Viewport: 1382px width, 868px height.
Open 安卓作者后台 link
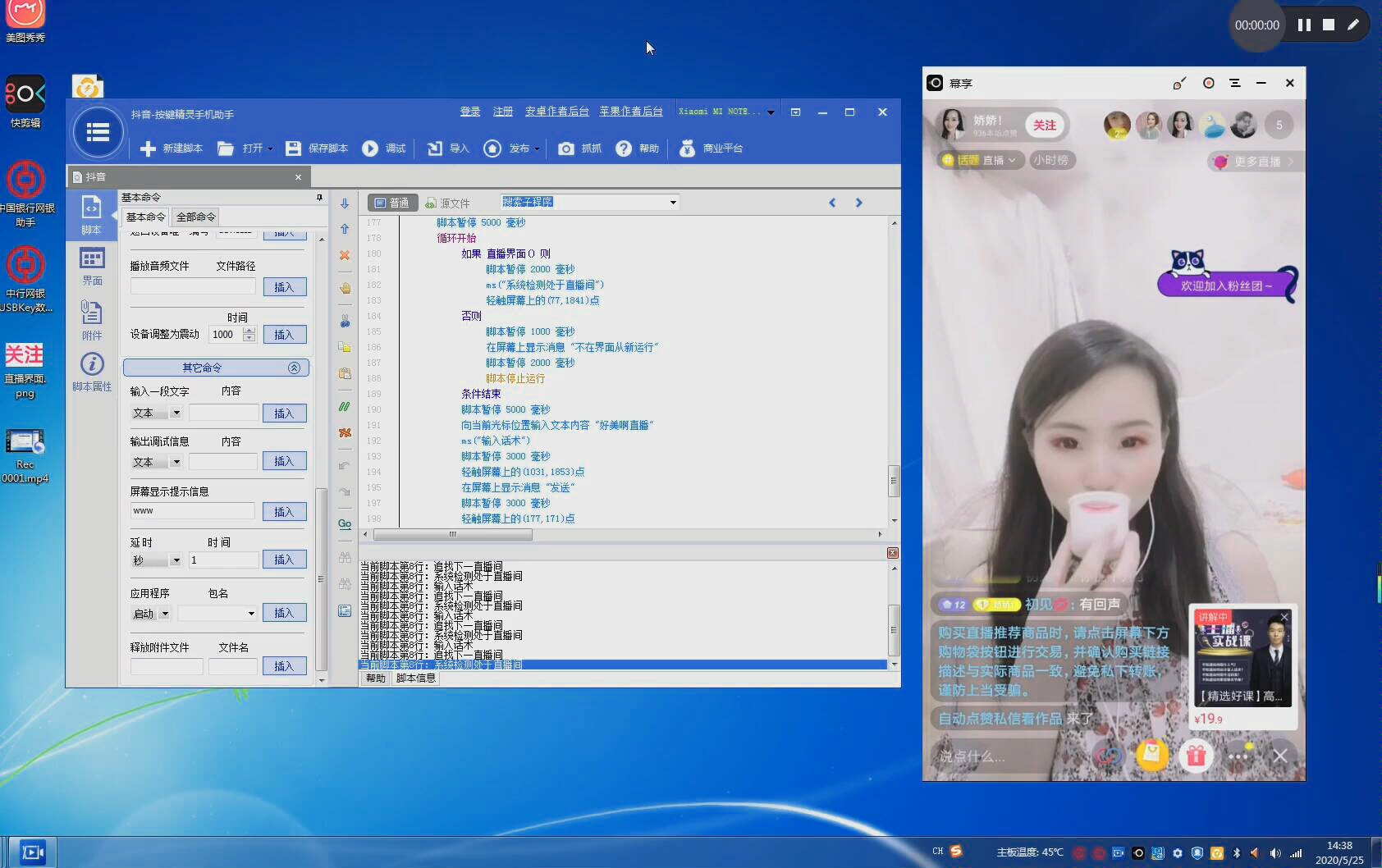(x=557, y=112)
